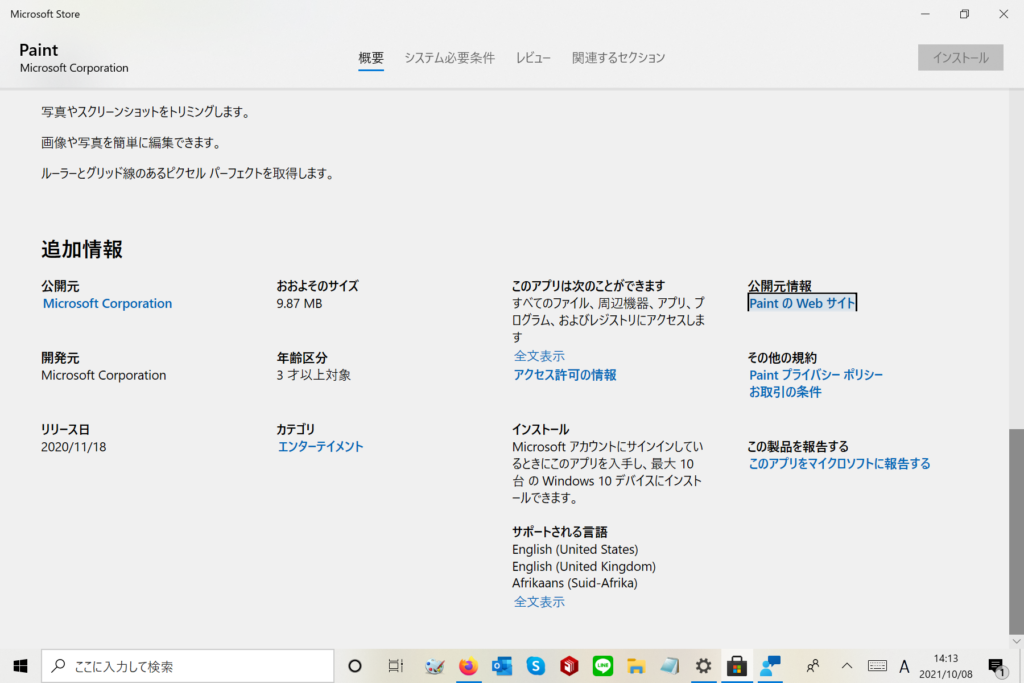Open Outlook from the taskbar
Viewport: 1024px width, 683px height.
point(502,666)
